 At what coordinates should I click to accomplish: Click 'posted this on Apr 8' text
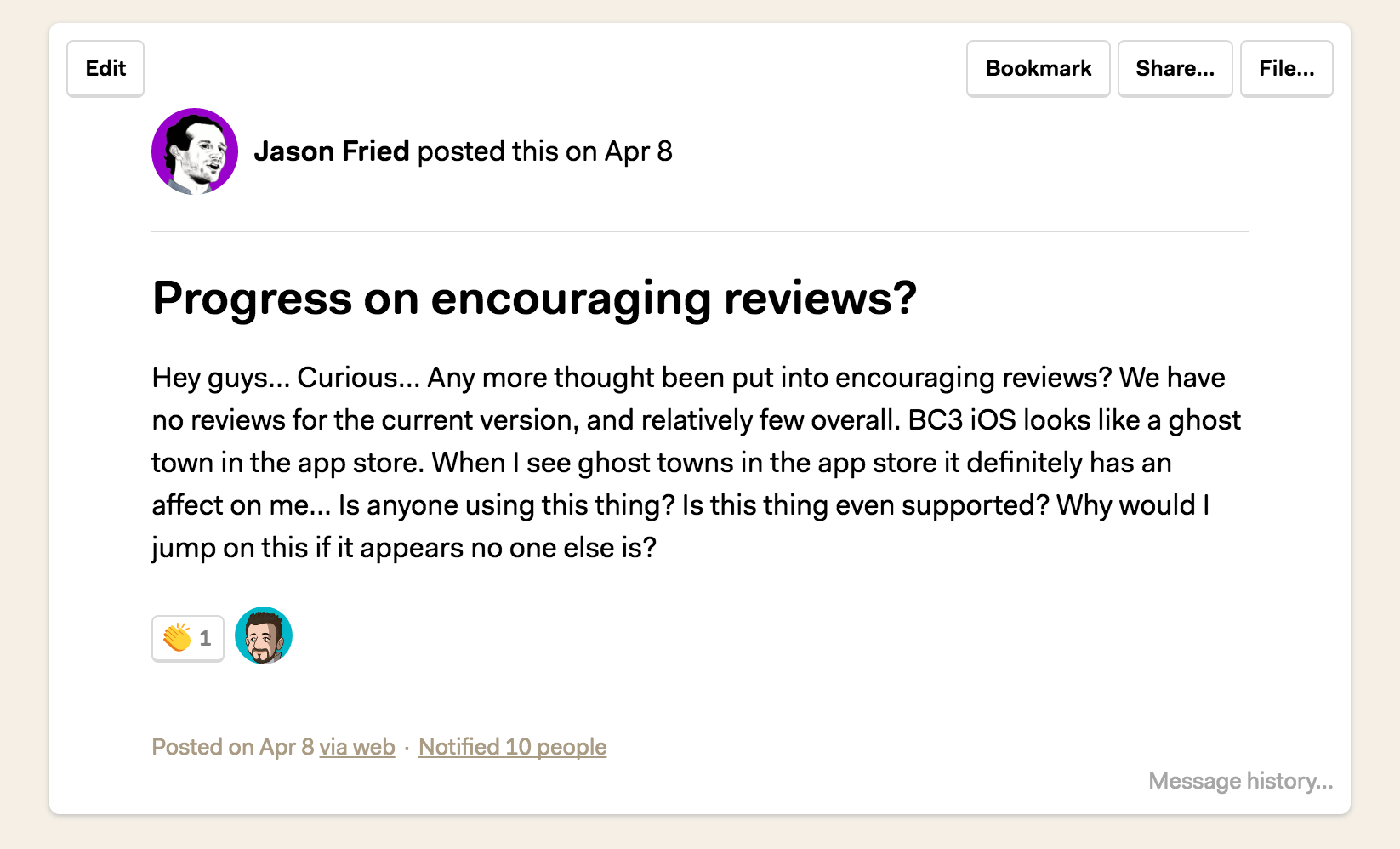click(545, 151)
